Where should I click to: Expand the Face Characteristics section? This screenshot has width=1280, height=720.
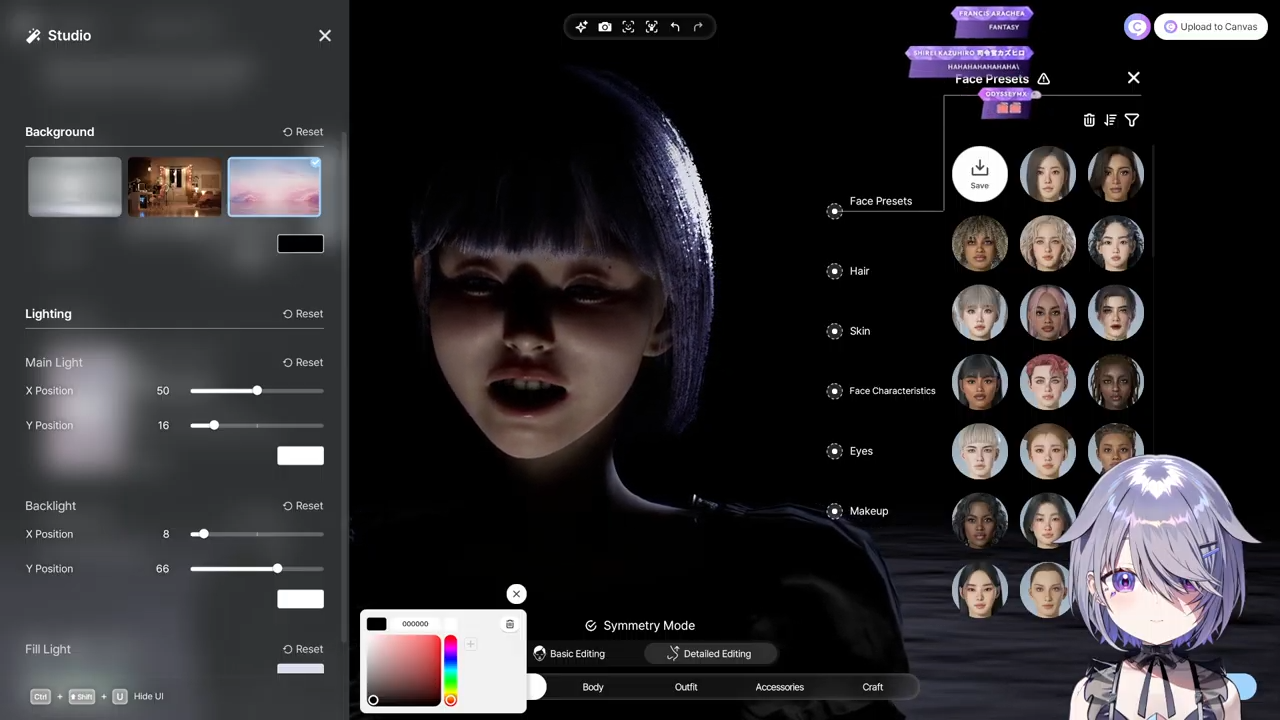click(891, 391)
